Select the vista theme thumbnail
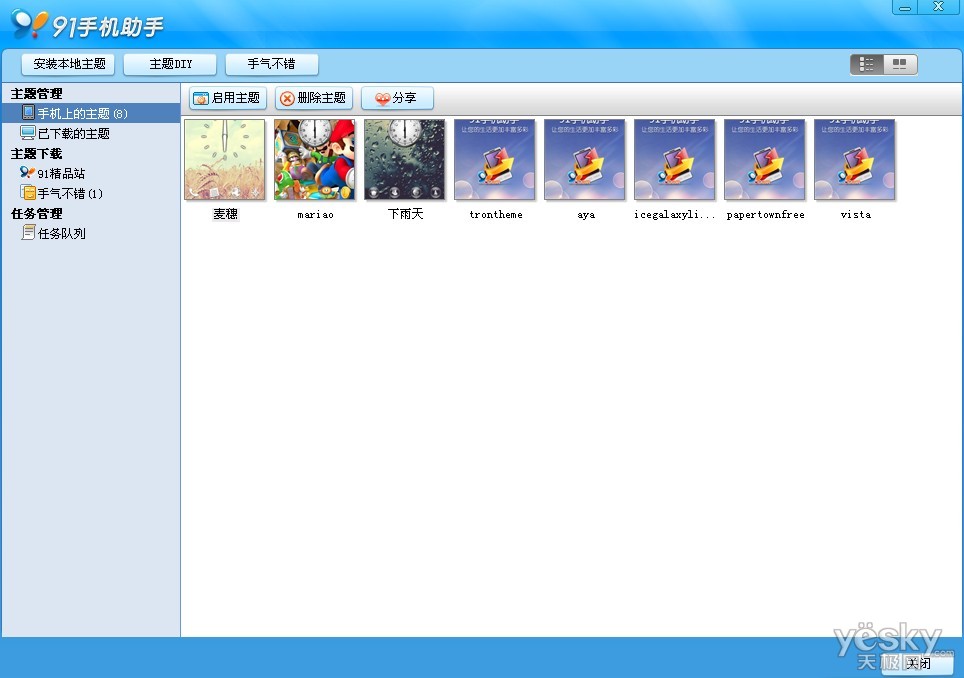 pyautogui.click(x=855, y=160)
